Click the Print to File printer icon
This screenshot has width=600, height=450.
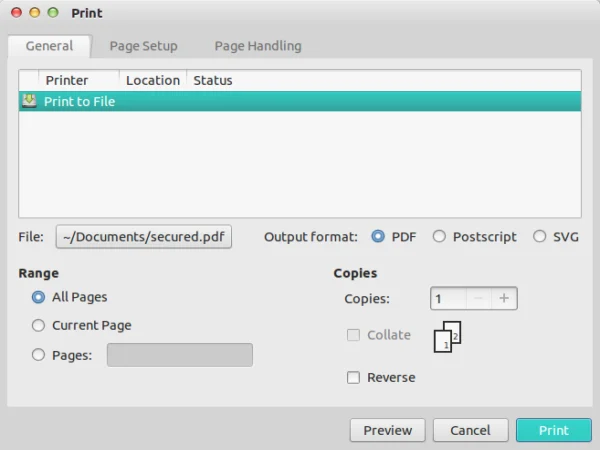pos(29,101)
